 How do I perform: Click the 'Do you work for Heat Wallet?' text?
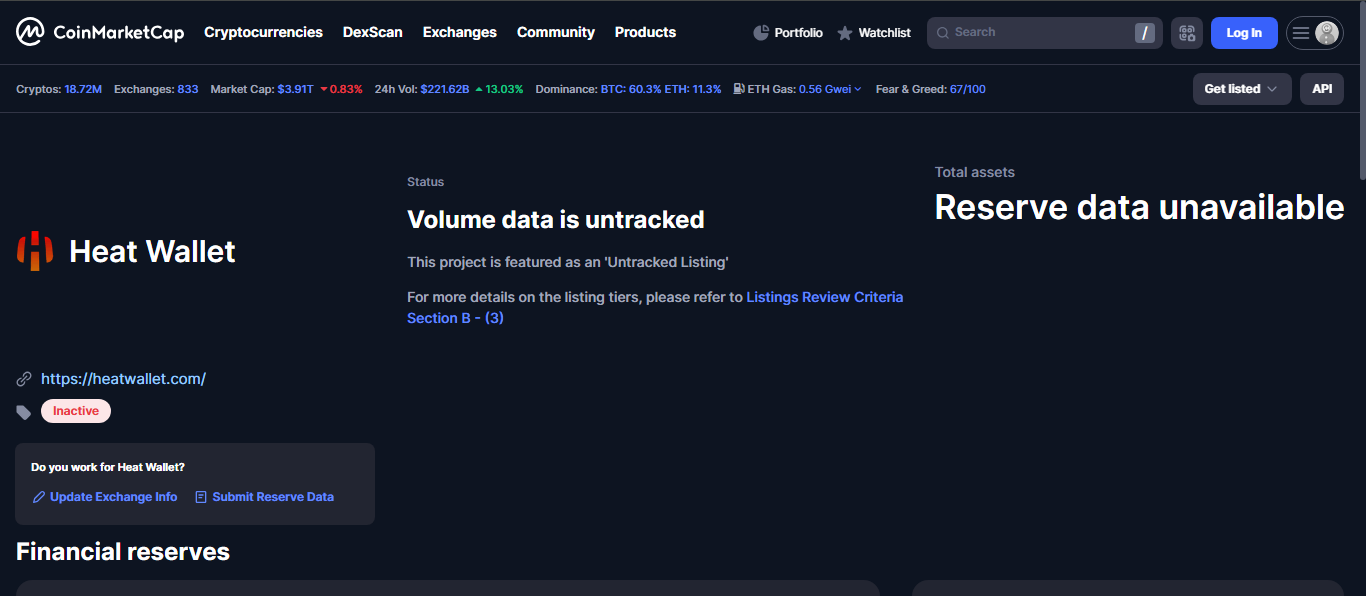(x=108, y=467)
